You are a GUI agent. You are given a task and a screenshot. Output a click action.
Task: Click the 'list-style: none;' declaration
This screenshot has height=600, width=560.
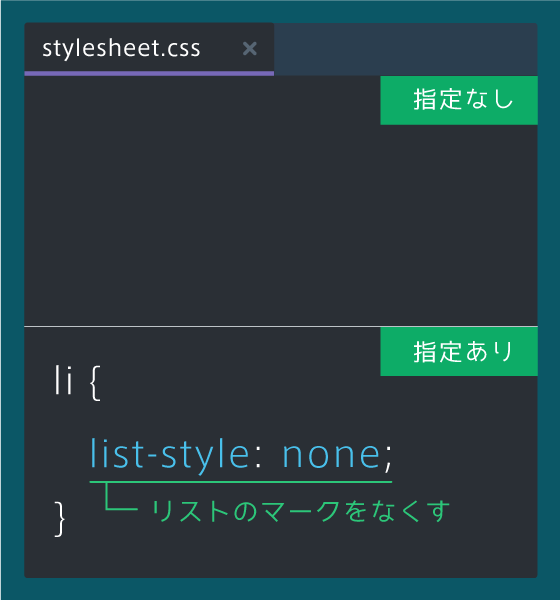pyautogui.click(x=241, y=455)
